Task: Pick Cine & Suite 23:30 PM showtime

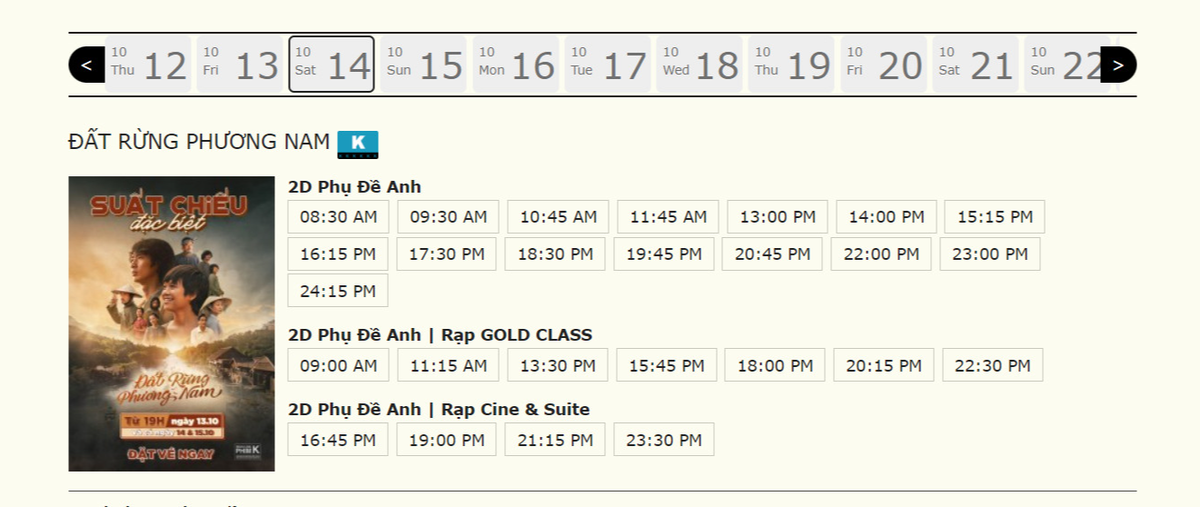Action: tap(664, 439)
